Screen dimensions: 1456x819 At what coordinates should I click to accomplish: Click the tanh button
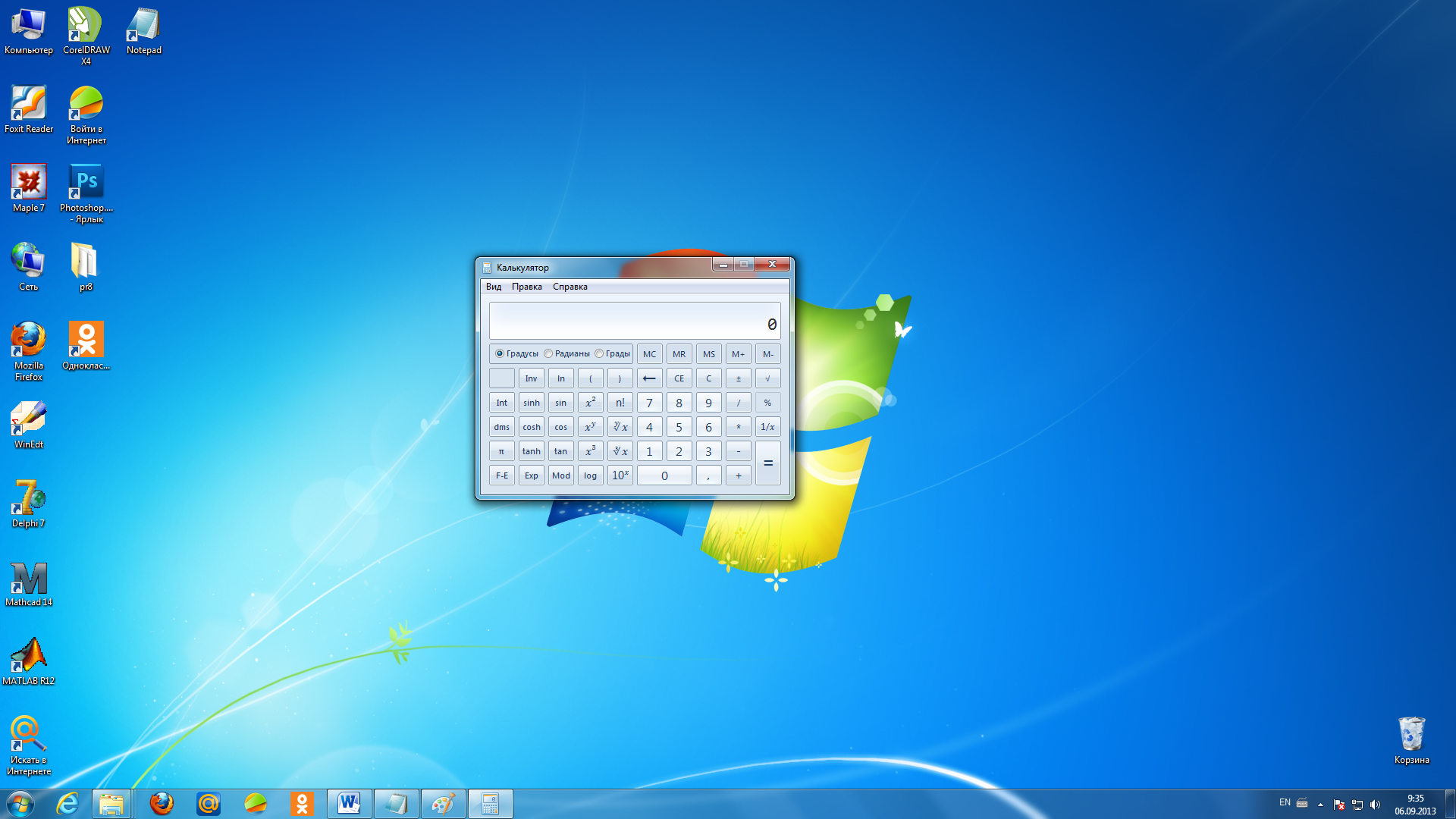pyautogui.click(x=531, y=451)
